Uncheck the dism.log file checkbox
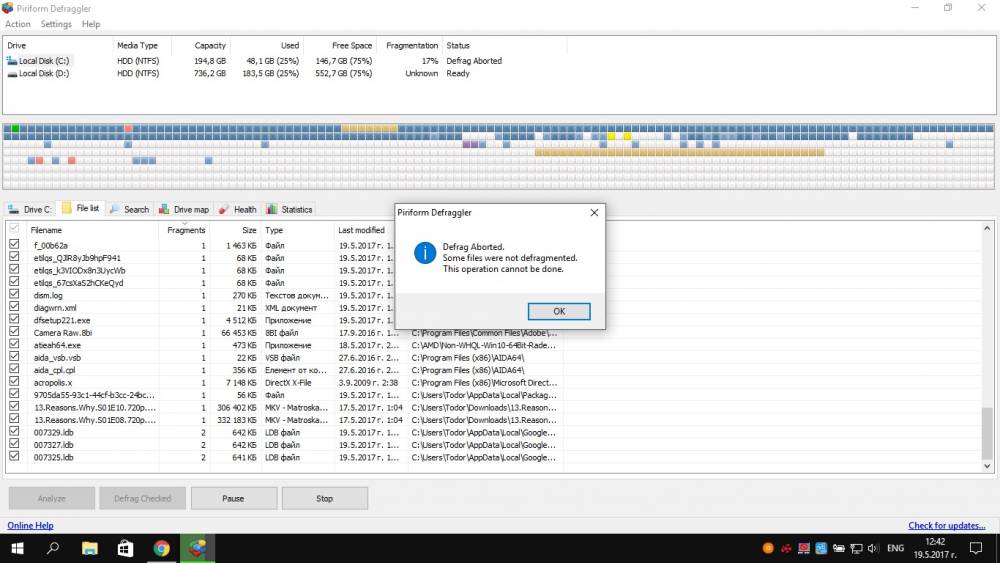This screenshot has width=1000, height=563. click(x=14, y=294)
